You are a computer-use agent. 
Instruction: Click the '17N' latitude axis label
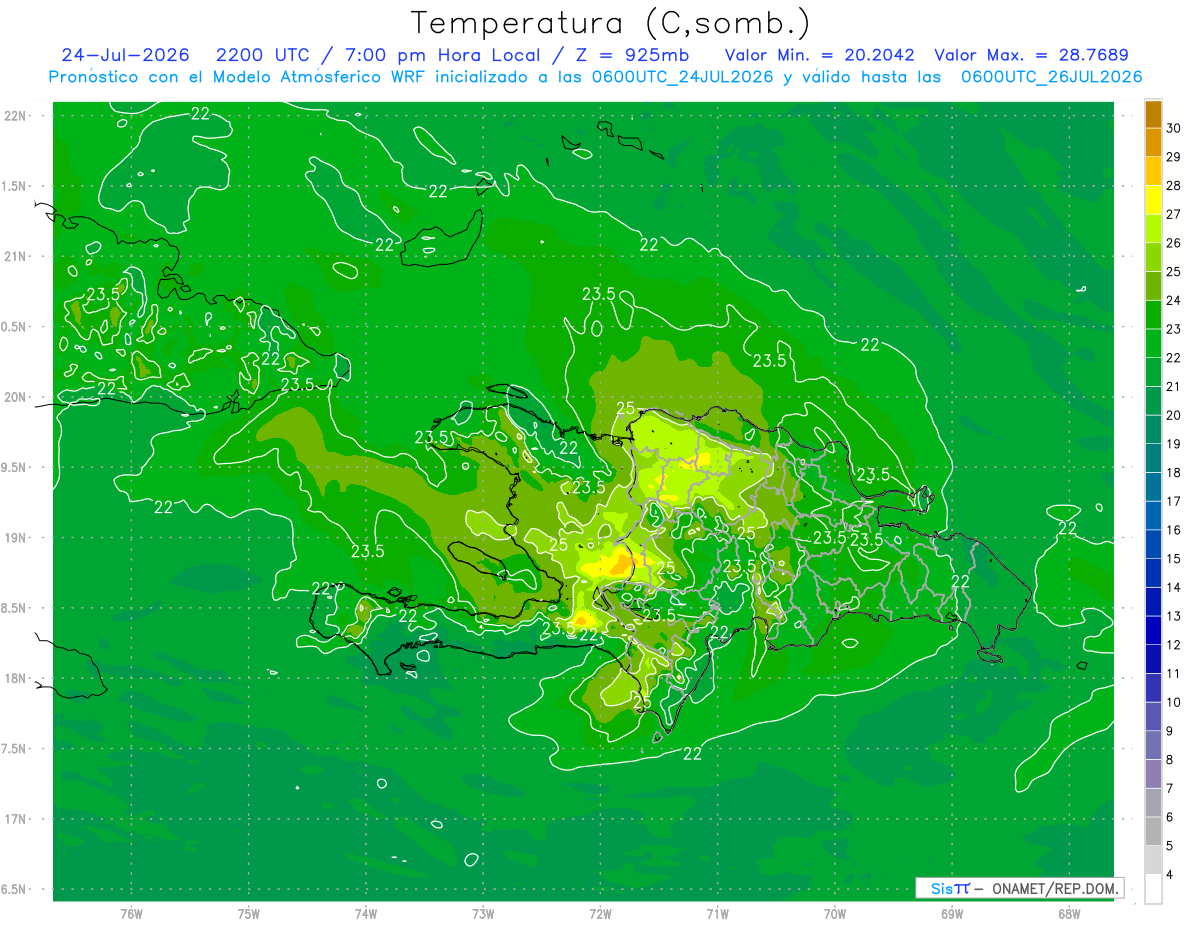pos(16,819)
